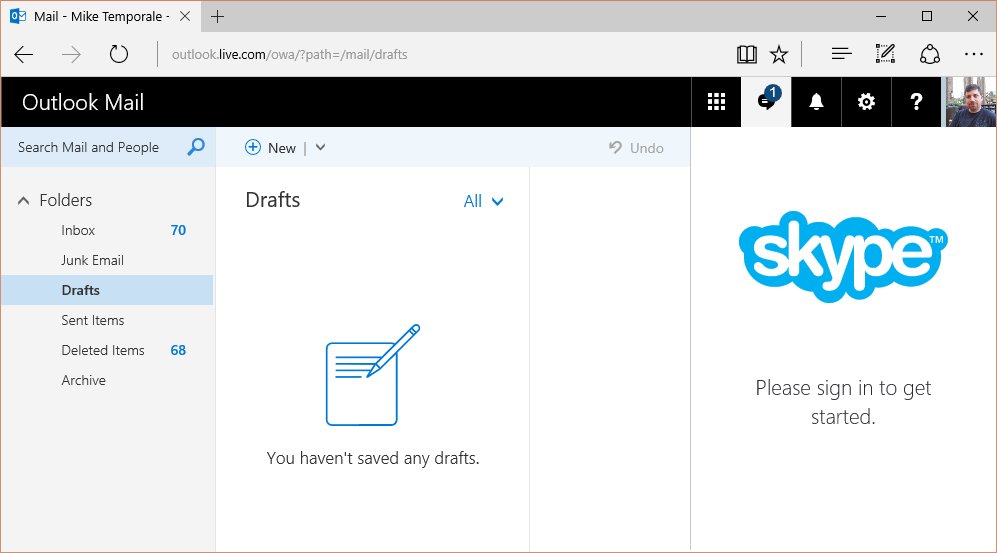Maximize the browser window
997x553 pixels.
(x=927, y=17)
